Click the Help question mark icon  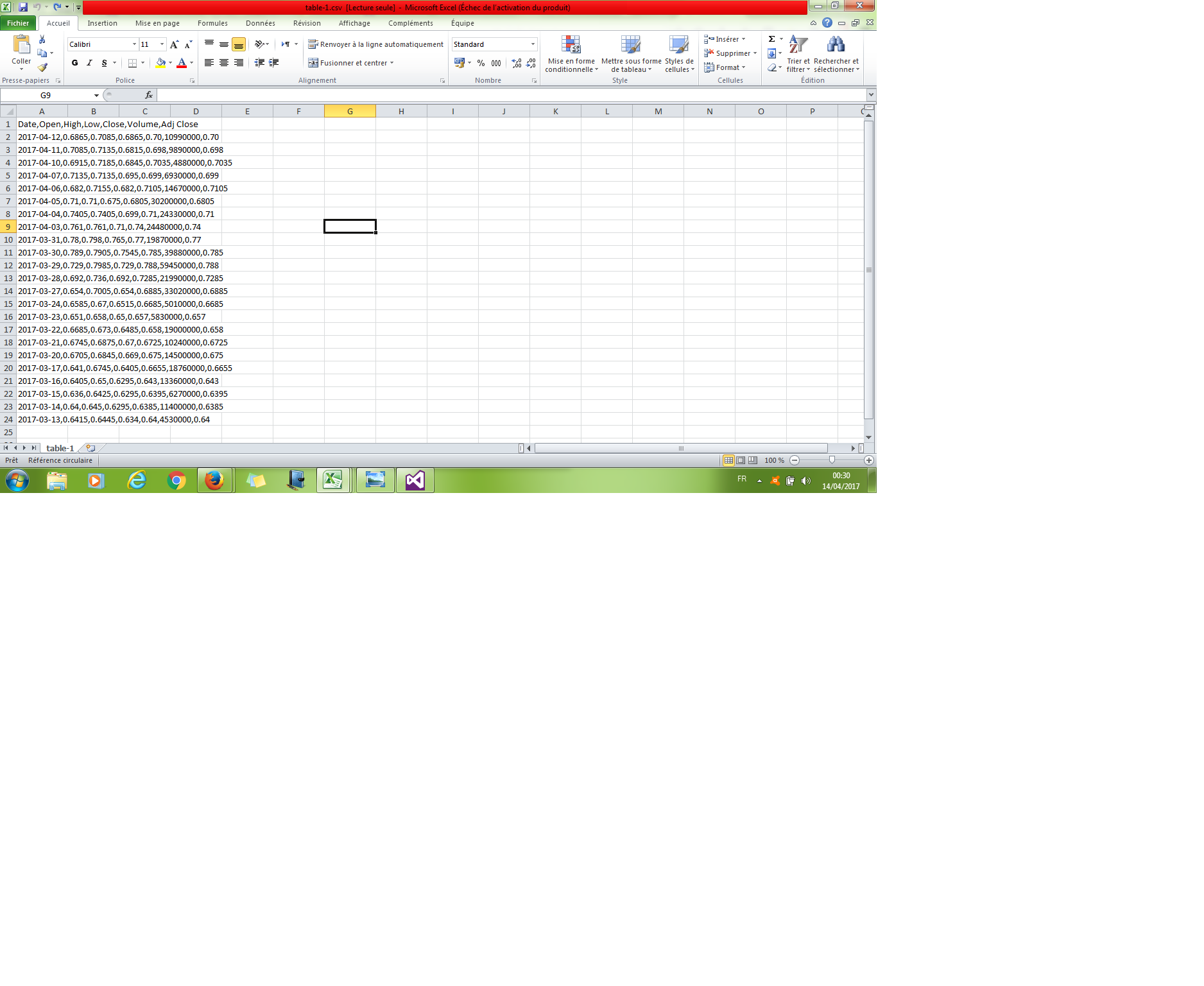(827, 23)
